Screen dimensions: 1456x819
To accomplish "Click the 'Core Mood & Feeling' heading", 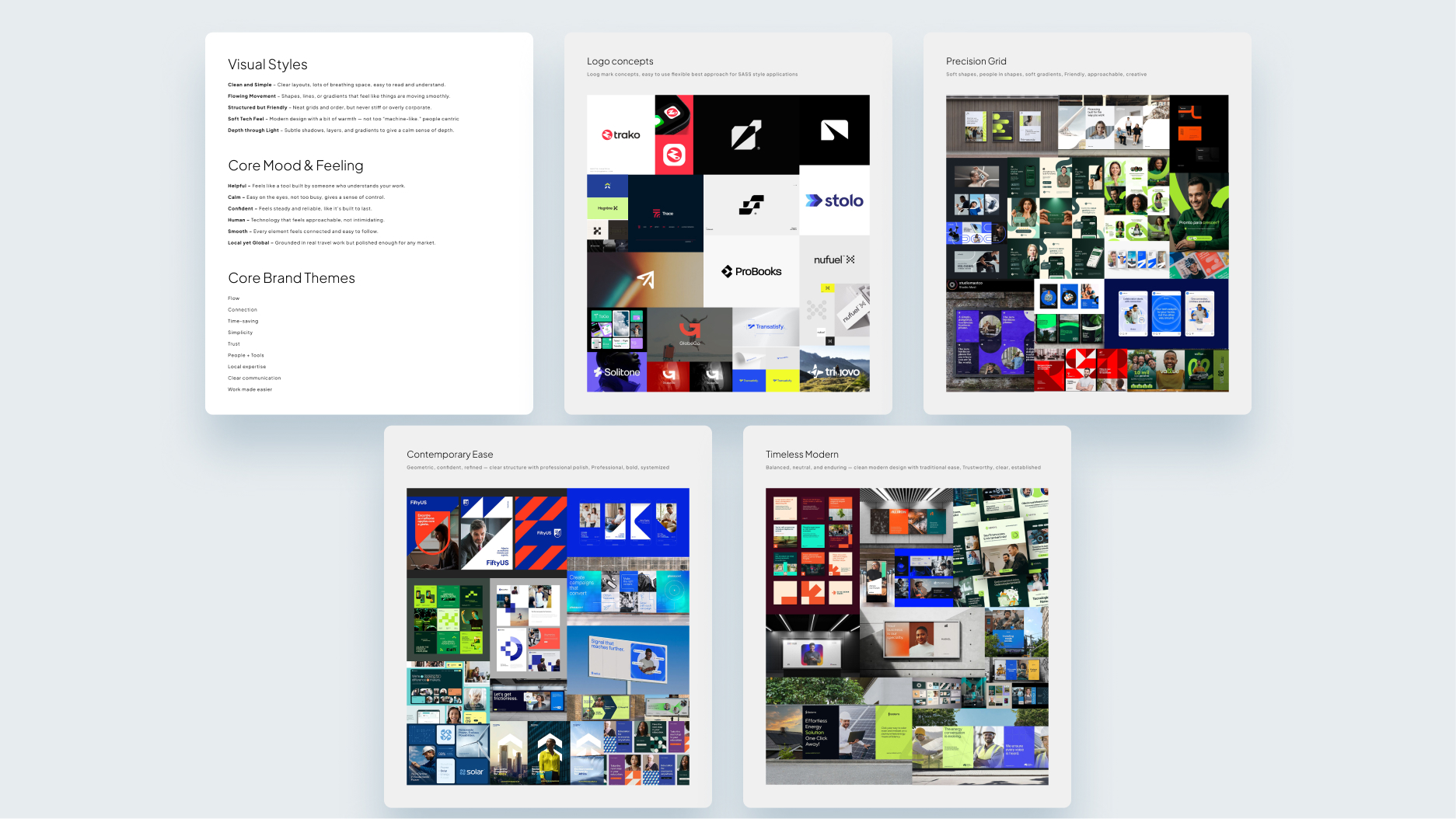I will point(296,166).
